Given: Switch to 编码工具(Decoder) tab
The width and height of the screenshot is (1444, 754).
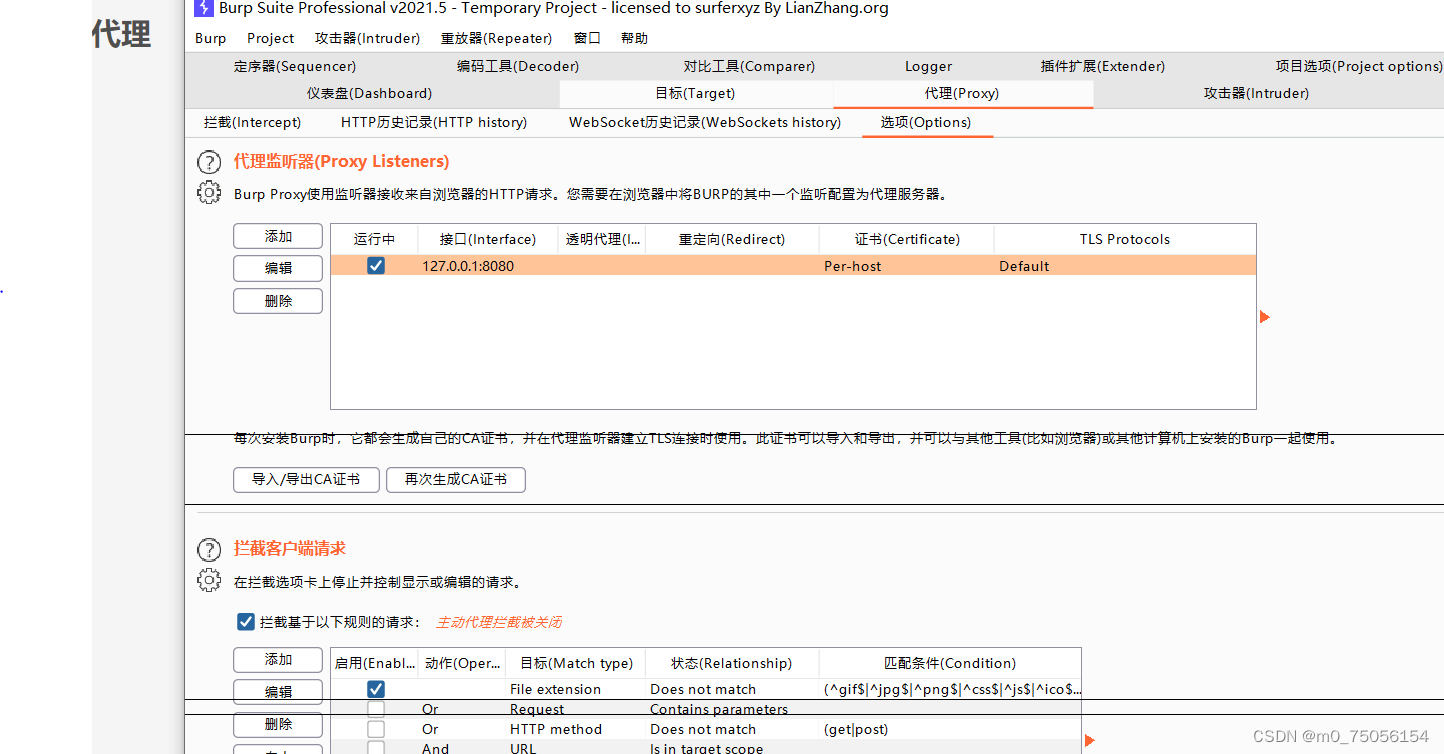Looking at the screenshot, I should (x=518, y=66).
